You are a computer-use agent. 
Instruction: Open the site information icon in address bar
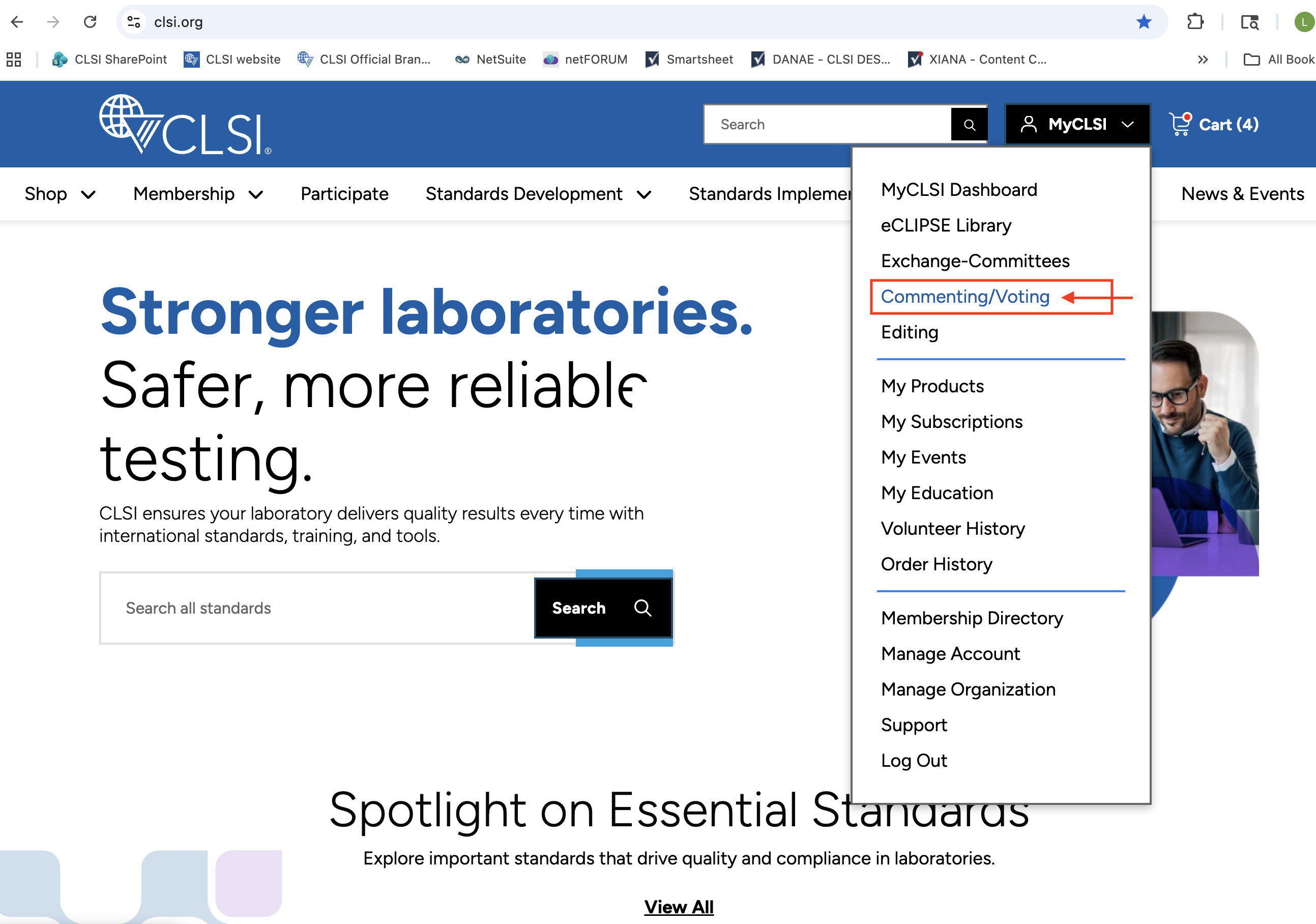(134, 22)
